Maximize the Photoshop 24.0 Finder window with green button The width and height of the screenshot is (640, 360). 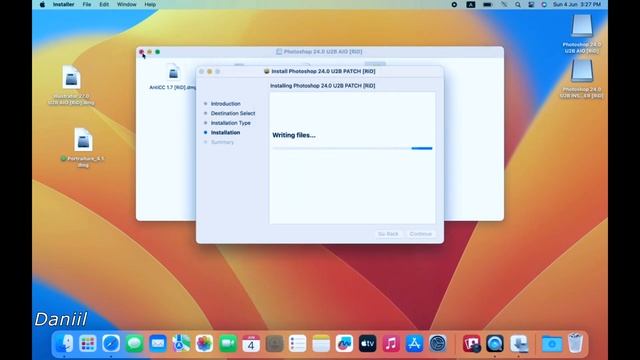tap(158, 52)
